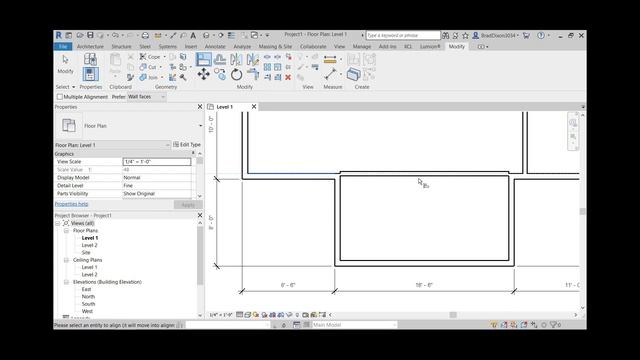Click the Detail Level Fine value

pos(157,186)
